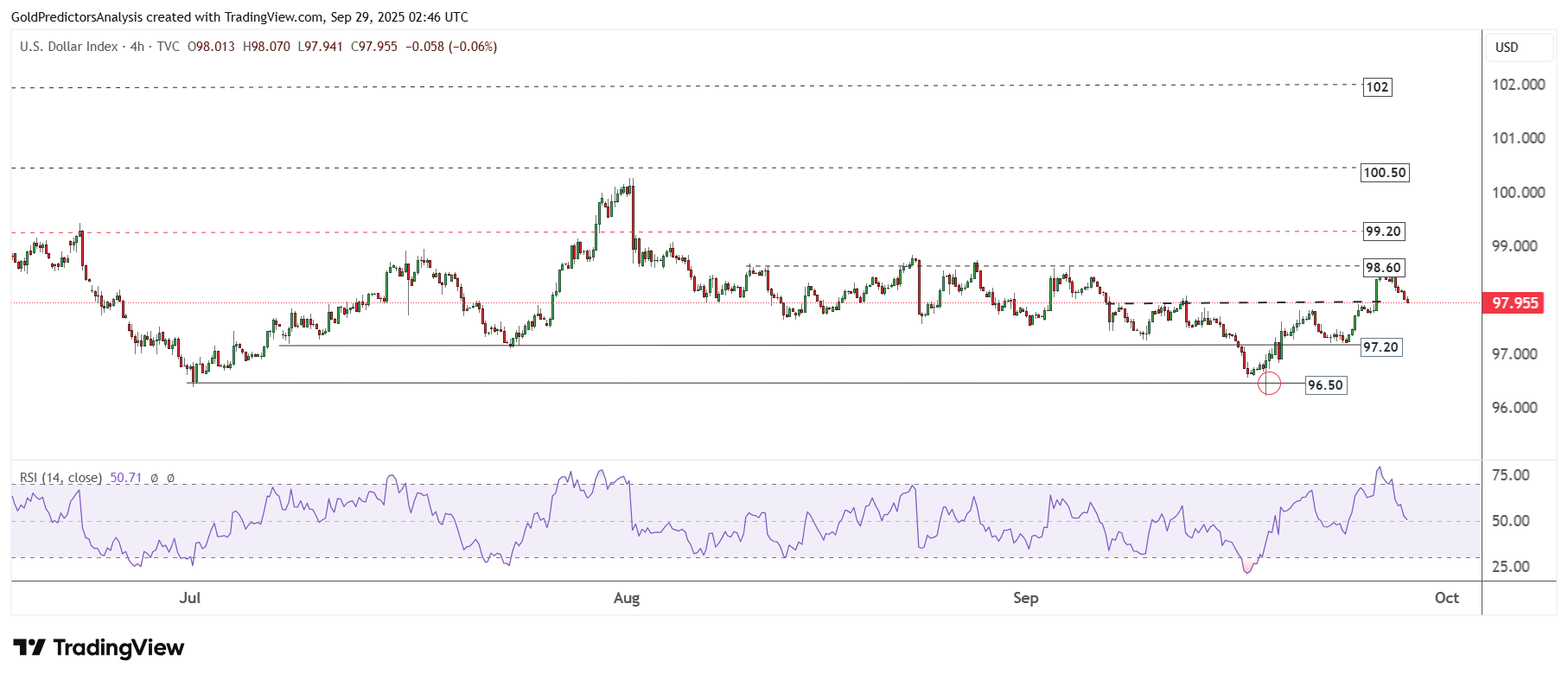Select the Sep label on time axis
The height and width of the screenshot is (680, 1568).
[x=1025, y=598]
